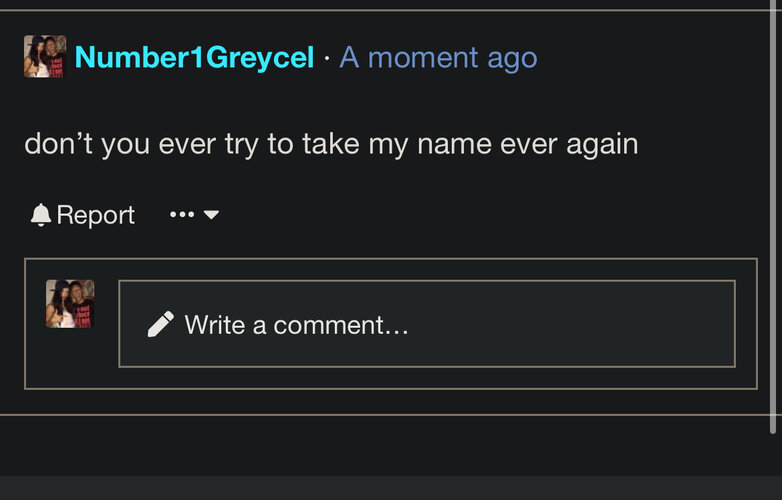Expand the down caret next to the dots
This screenshot has height=500, width=782.
[x=211, y=215]
